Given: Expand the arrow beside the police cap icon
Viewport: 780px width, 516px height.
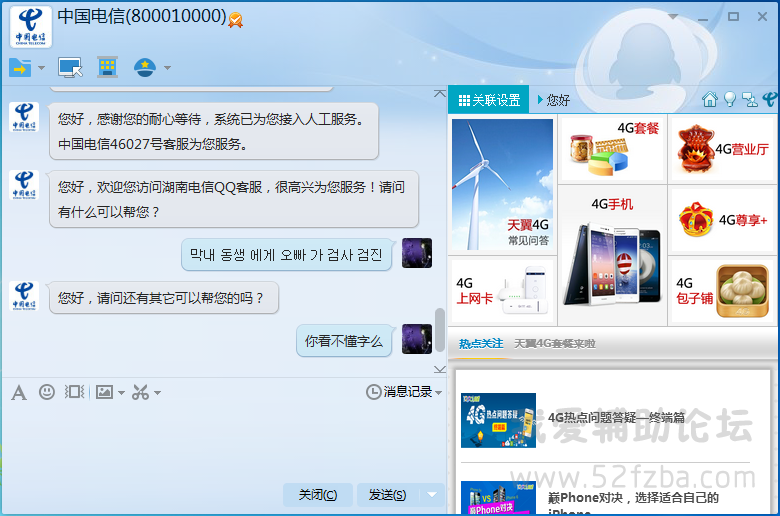Looking at the screenshot, I should click(168, 68).
